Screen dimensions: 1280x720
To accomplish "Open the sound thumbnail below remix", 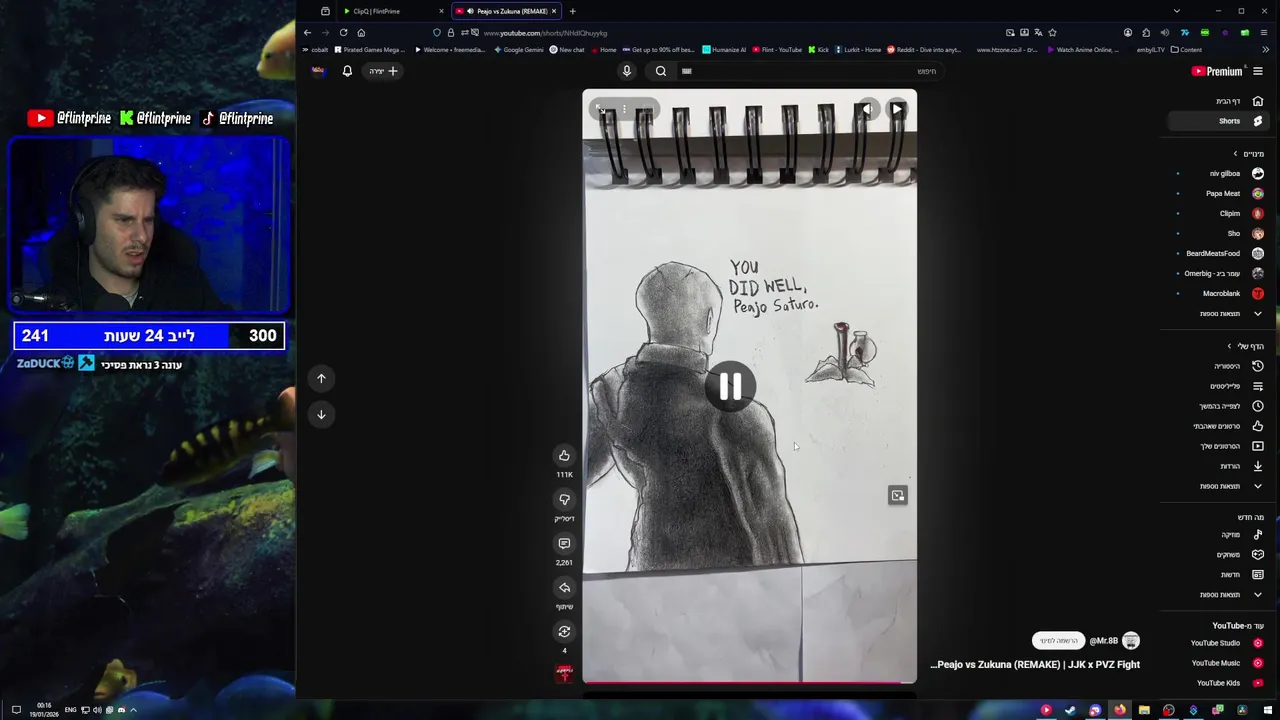I will pos(564,673).
